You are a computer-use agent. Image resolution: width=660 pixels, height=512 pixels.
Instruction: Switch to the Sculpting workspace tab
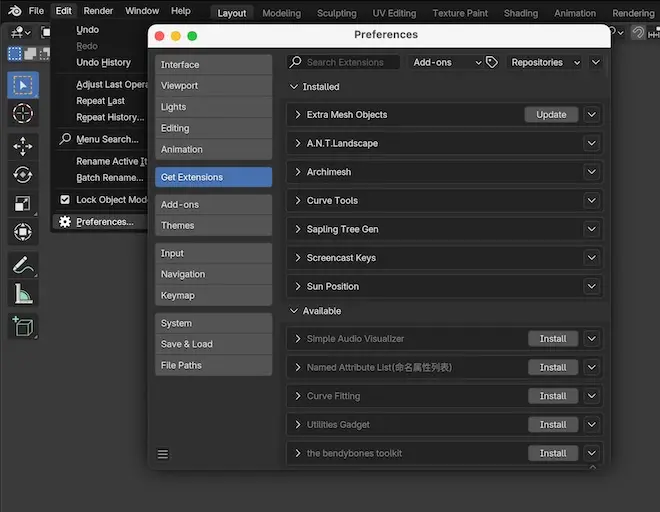click(336, 13)
